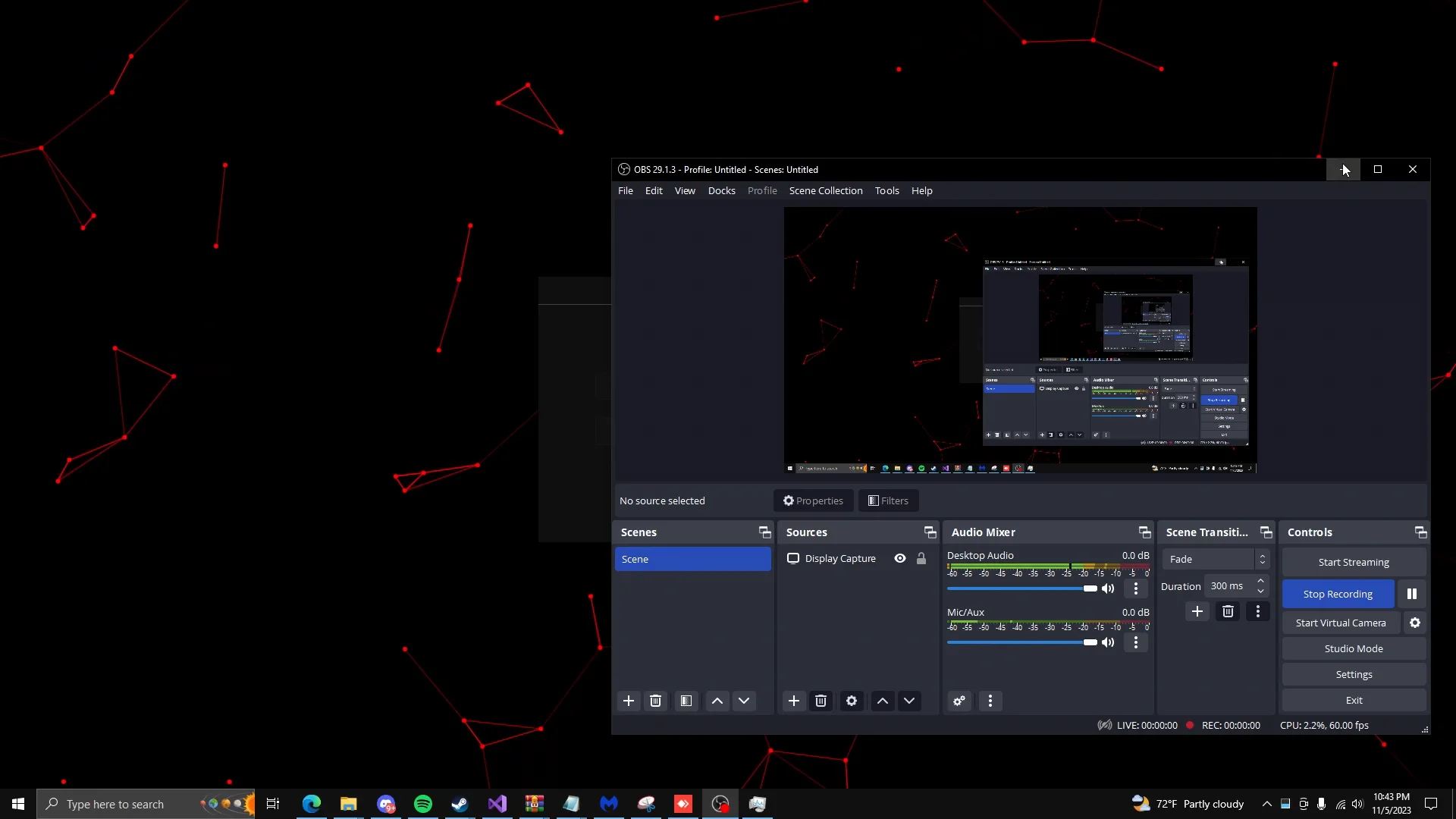Configure virtual camera gear icon
Viewport: 1456px width, 819px height.
point(1414,623)
